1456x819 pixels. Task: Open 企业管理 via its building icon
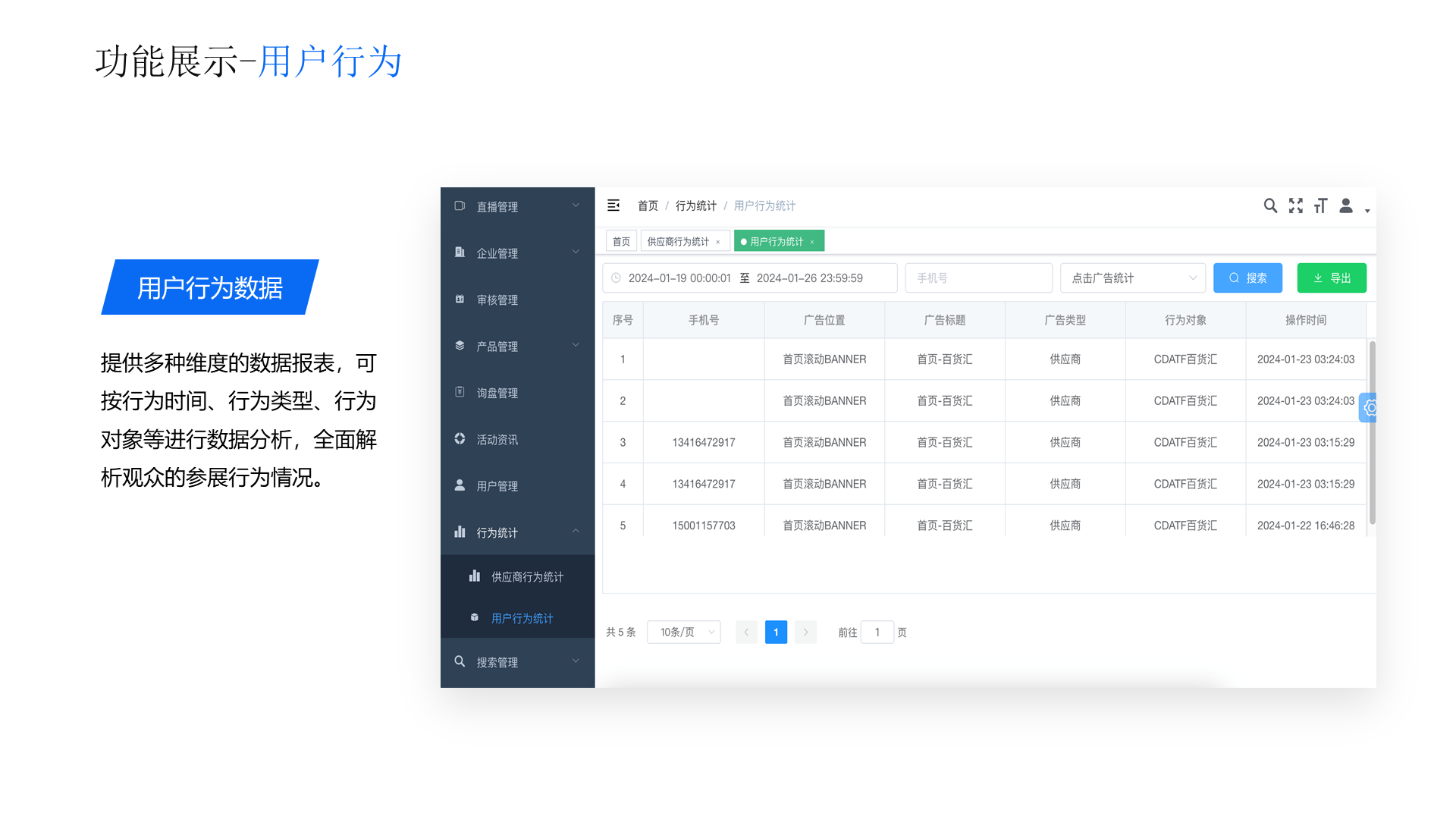[x=460, y=253]
